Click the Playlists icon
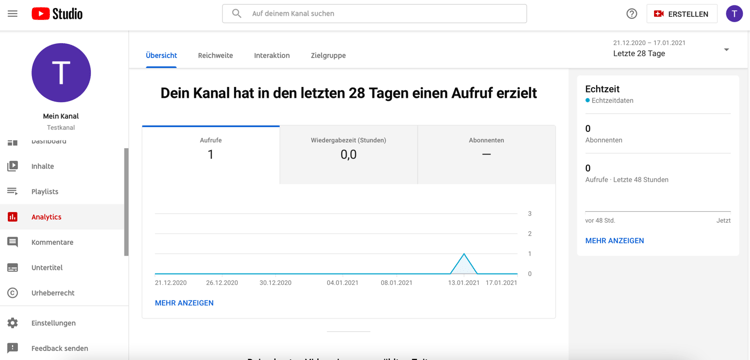 (12, 192)
